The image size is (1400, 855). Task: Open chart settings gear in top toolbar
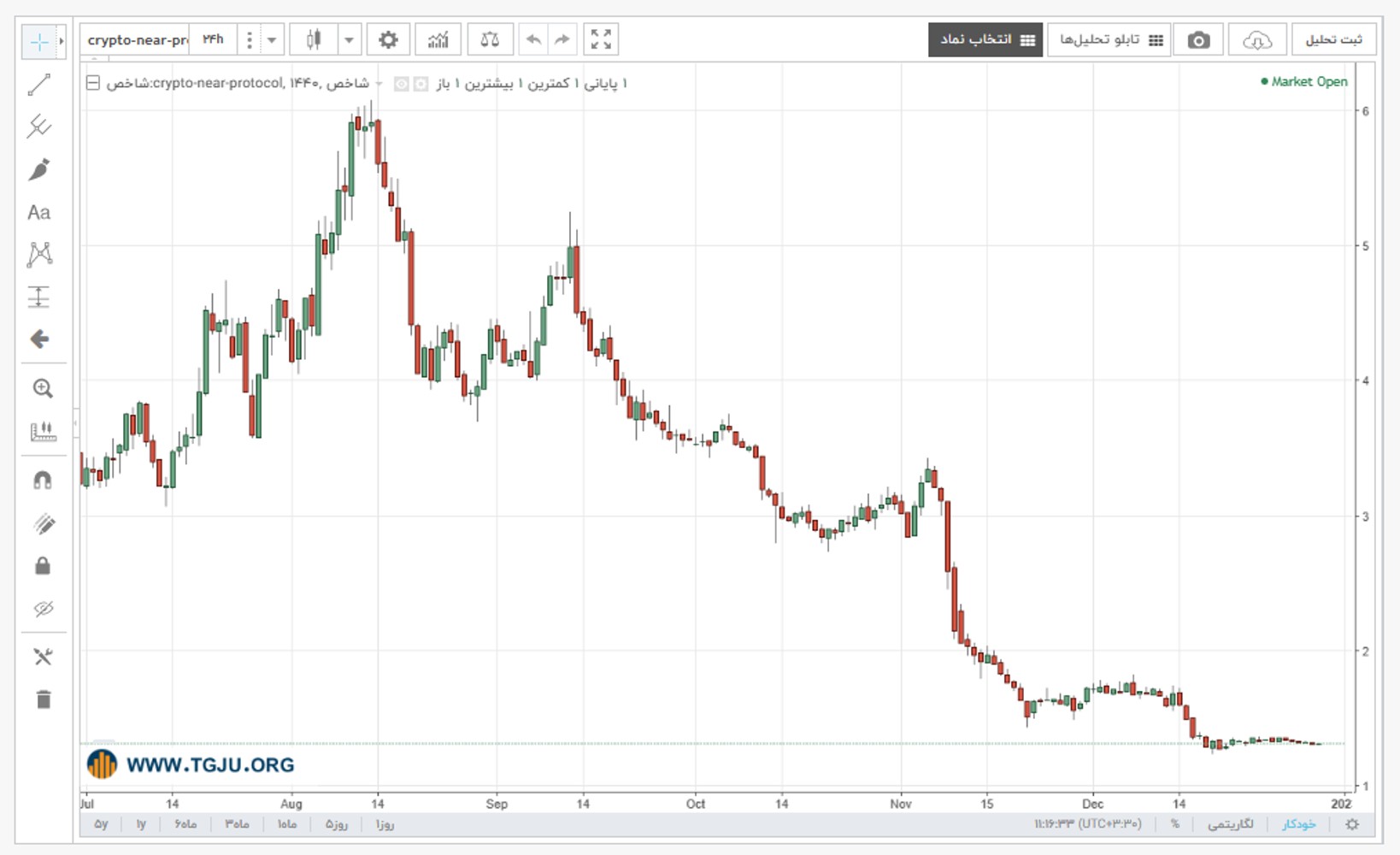pyautogui.click(x=388, y=39)
